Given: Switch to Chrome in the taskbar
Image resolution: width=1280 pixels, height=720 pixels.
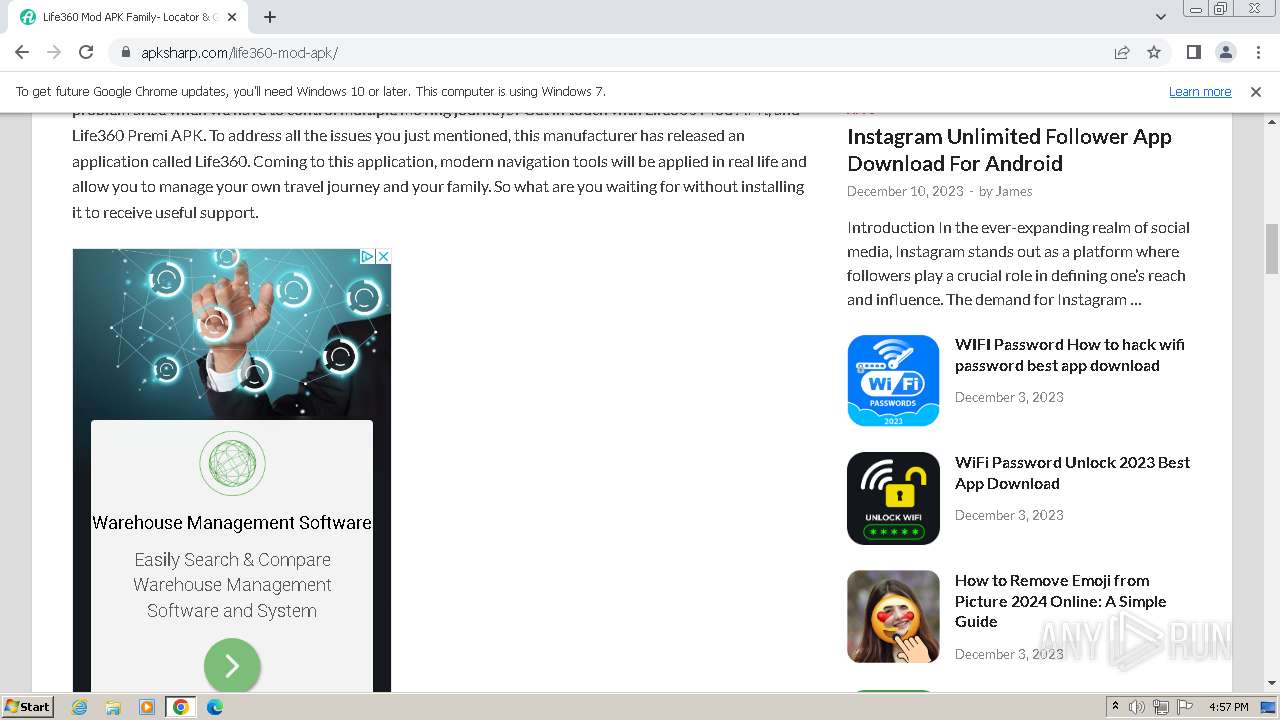Looking at the screenshot, I should click(x=181, y=707).
